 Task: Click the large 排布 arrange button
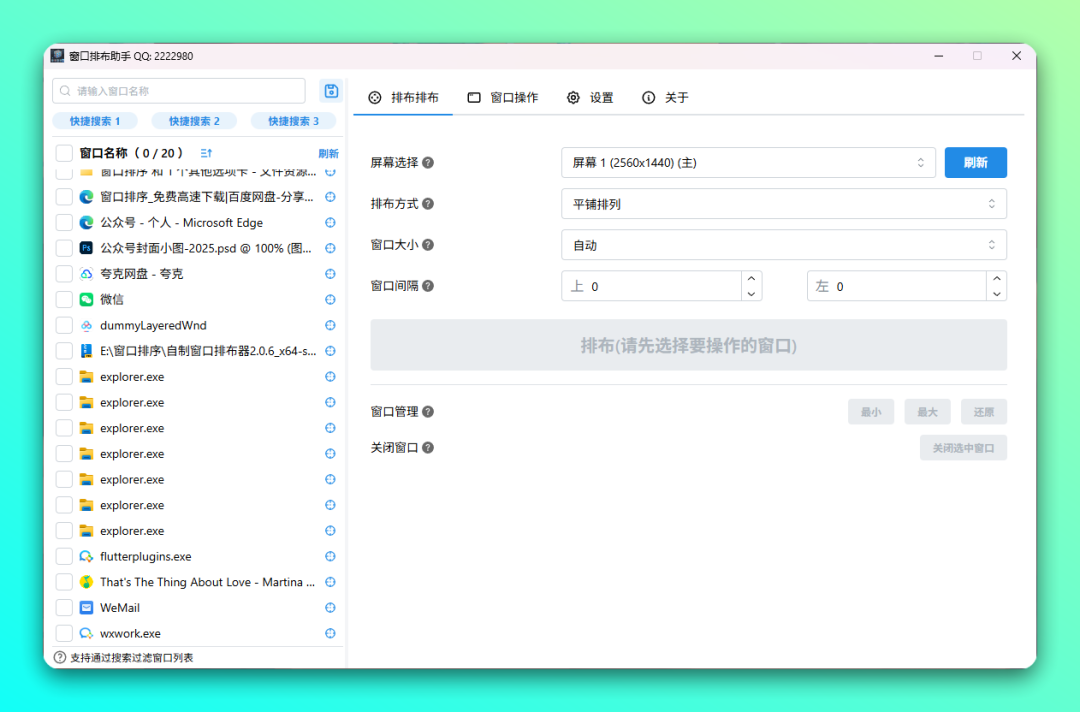pos(688,345)
